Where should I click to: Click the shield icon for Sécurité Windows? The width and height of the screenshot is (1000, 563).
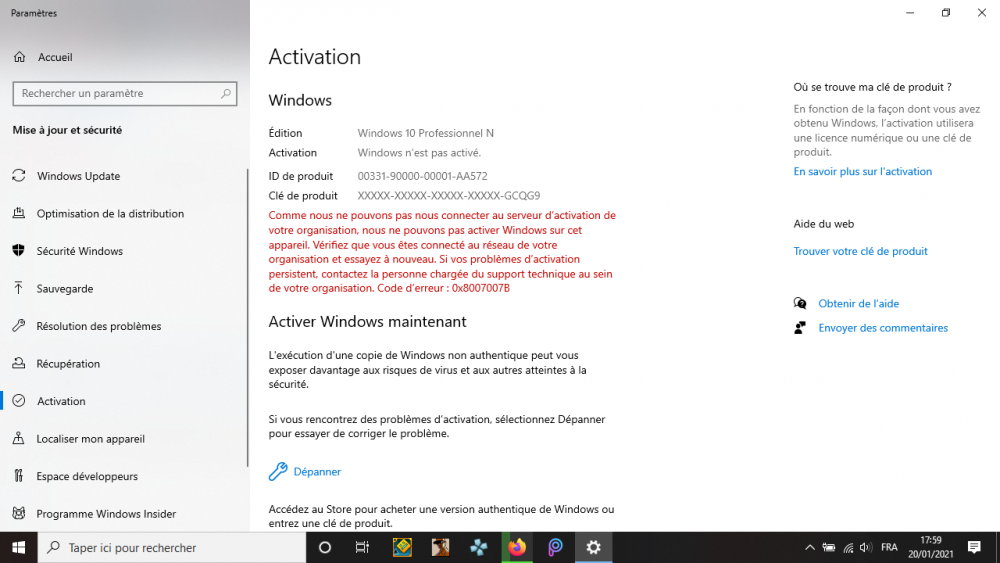point(18,251)
